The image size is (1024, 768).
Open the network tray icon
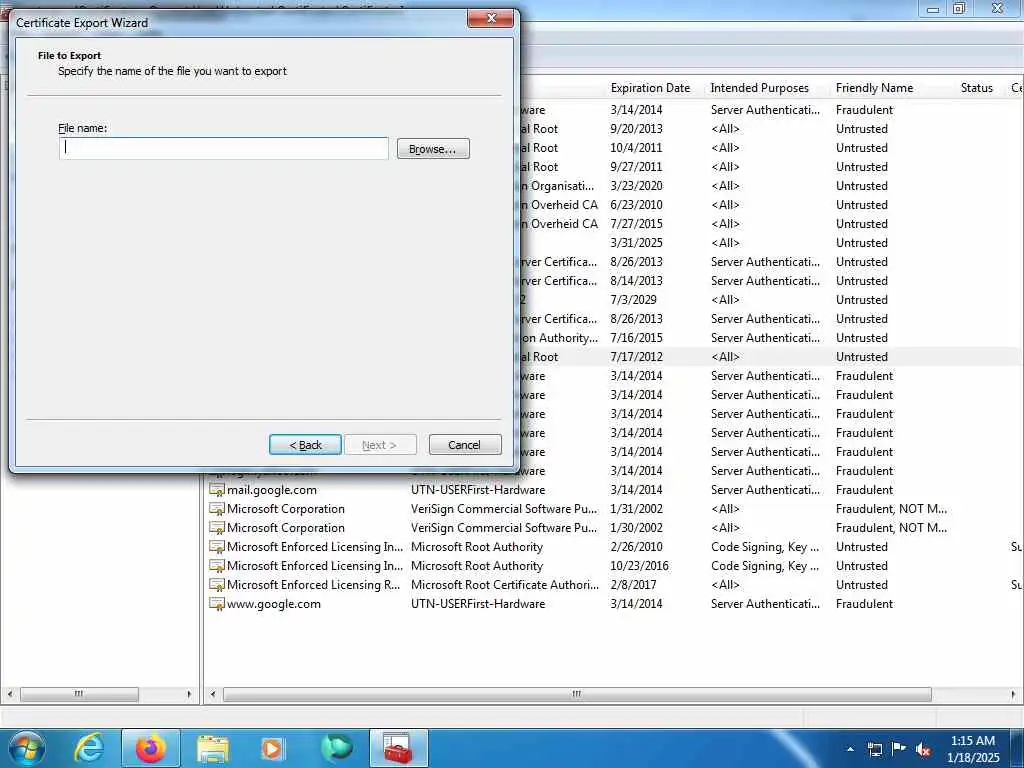(874, 749)
